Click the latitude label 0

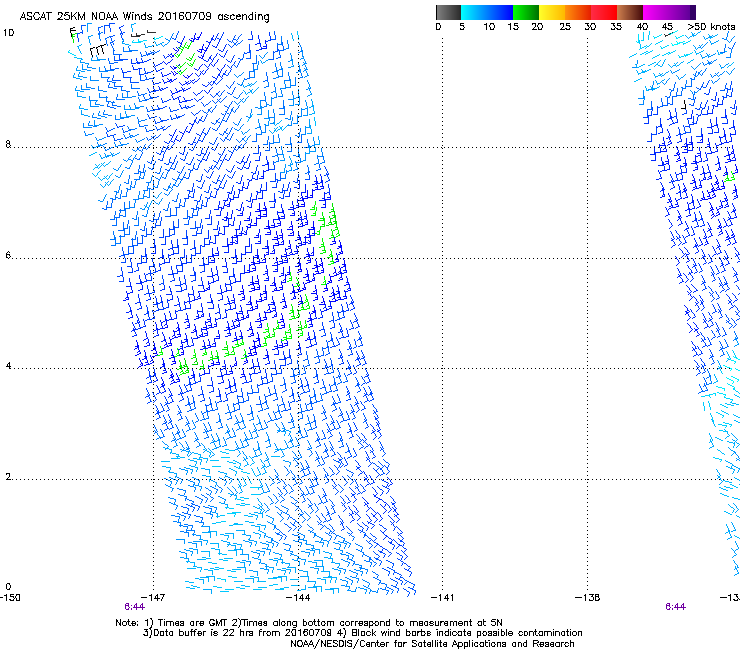(8, 587)
